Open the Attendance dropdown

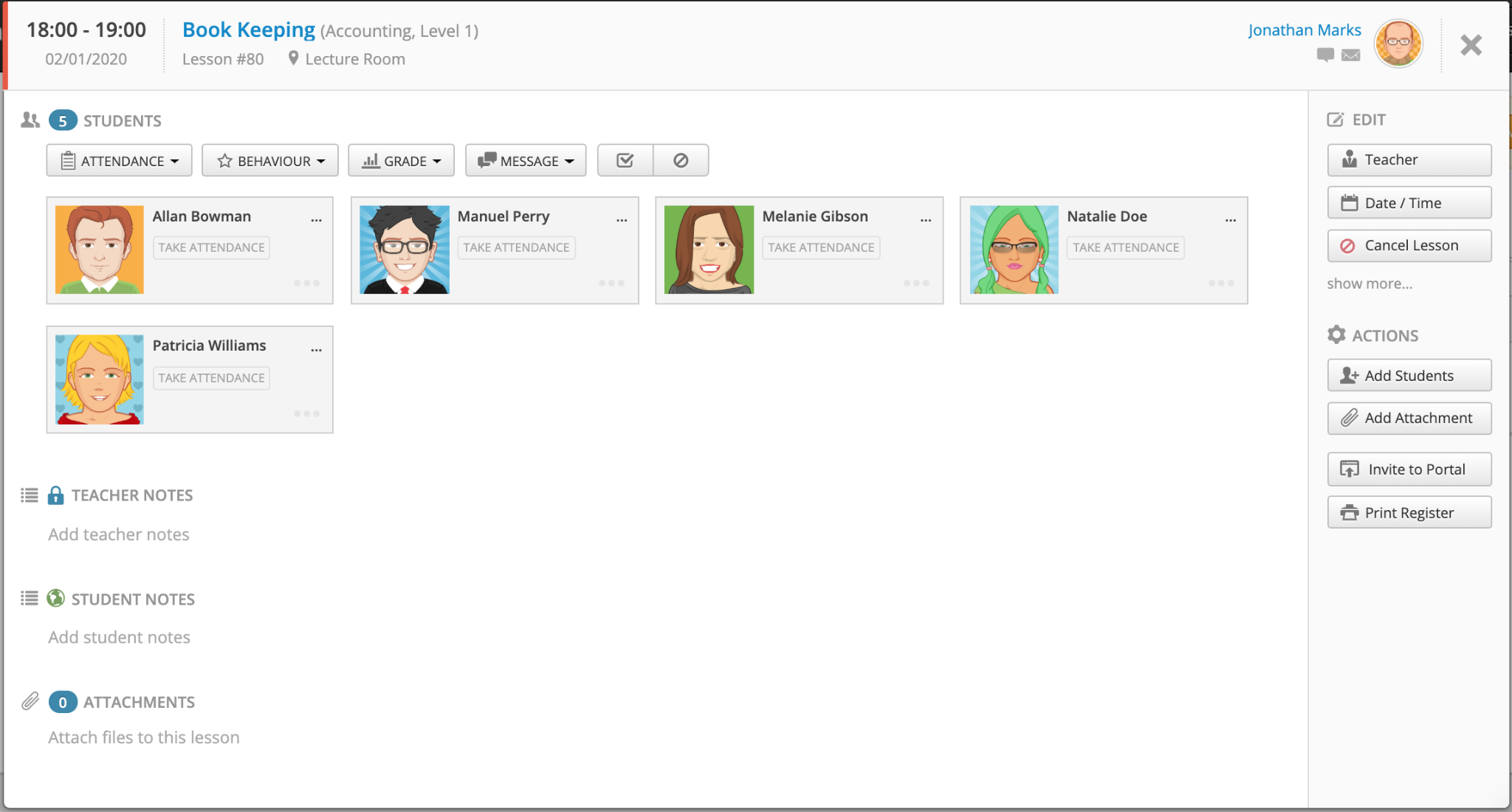point(120,160)
